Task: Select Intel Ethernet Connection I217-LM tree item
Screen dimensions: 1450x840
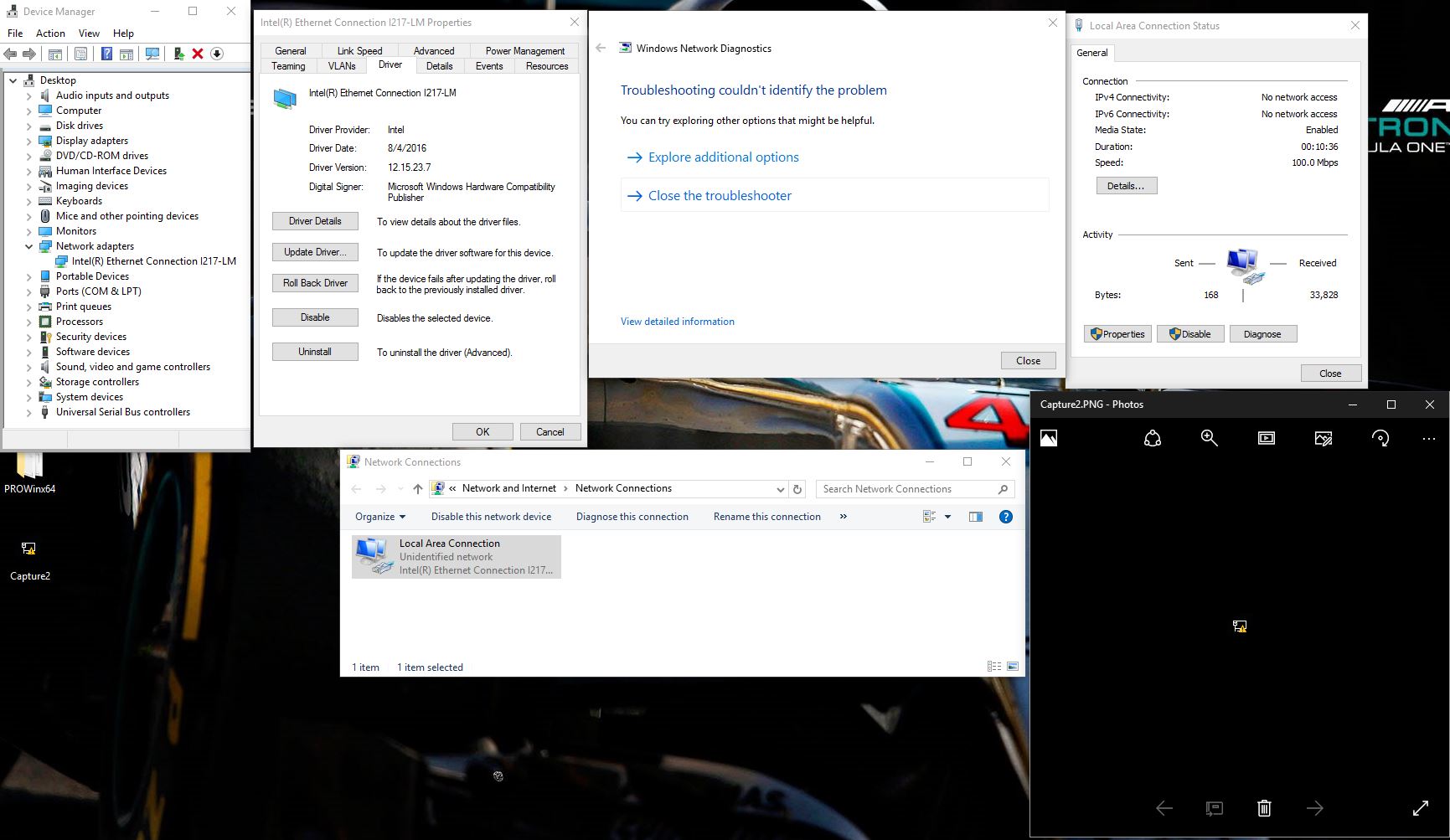Action: (153, 261)
